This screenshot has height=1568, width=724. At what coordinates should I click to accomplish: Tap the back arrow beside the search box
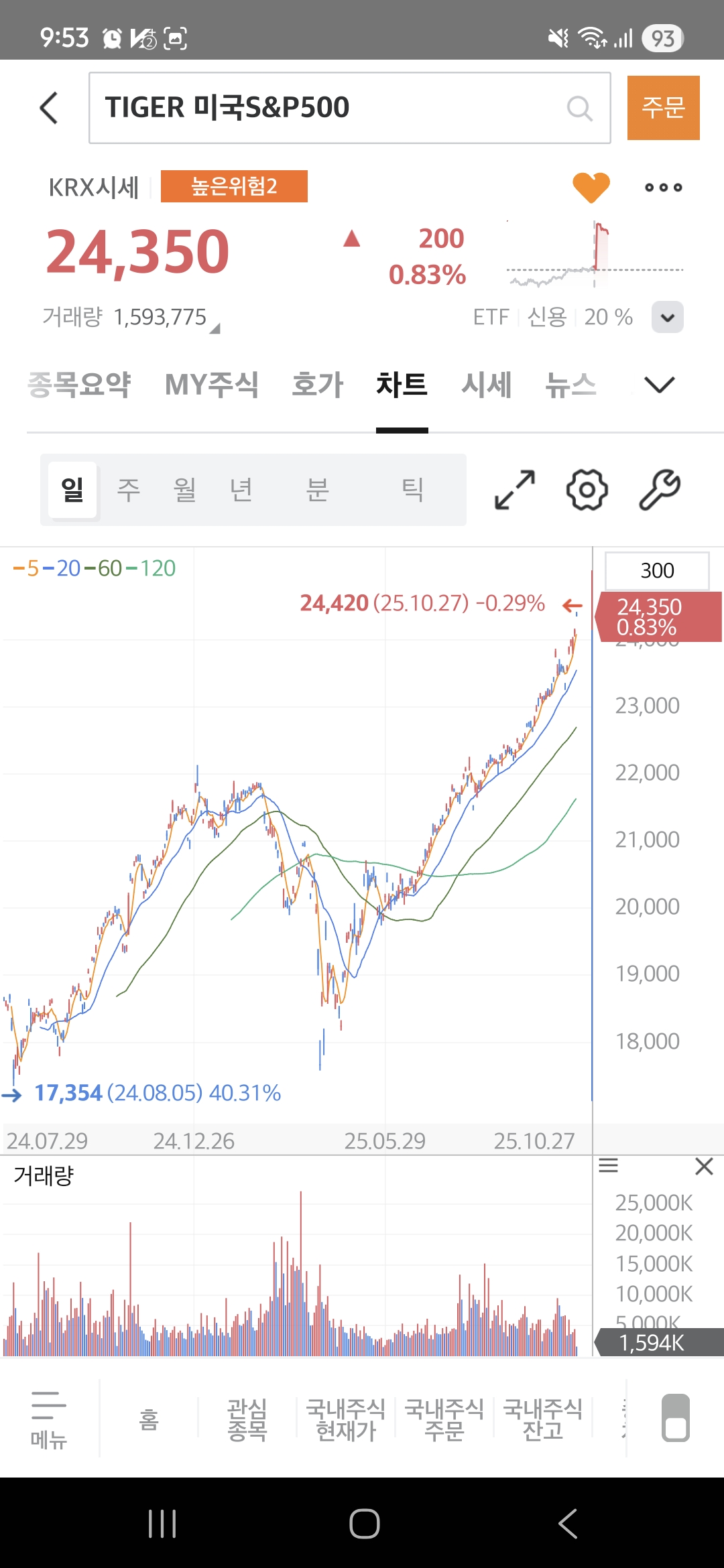49,108
